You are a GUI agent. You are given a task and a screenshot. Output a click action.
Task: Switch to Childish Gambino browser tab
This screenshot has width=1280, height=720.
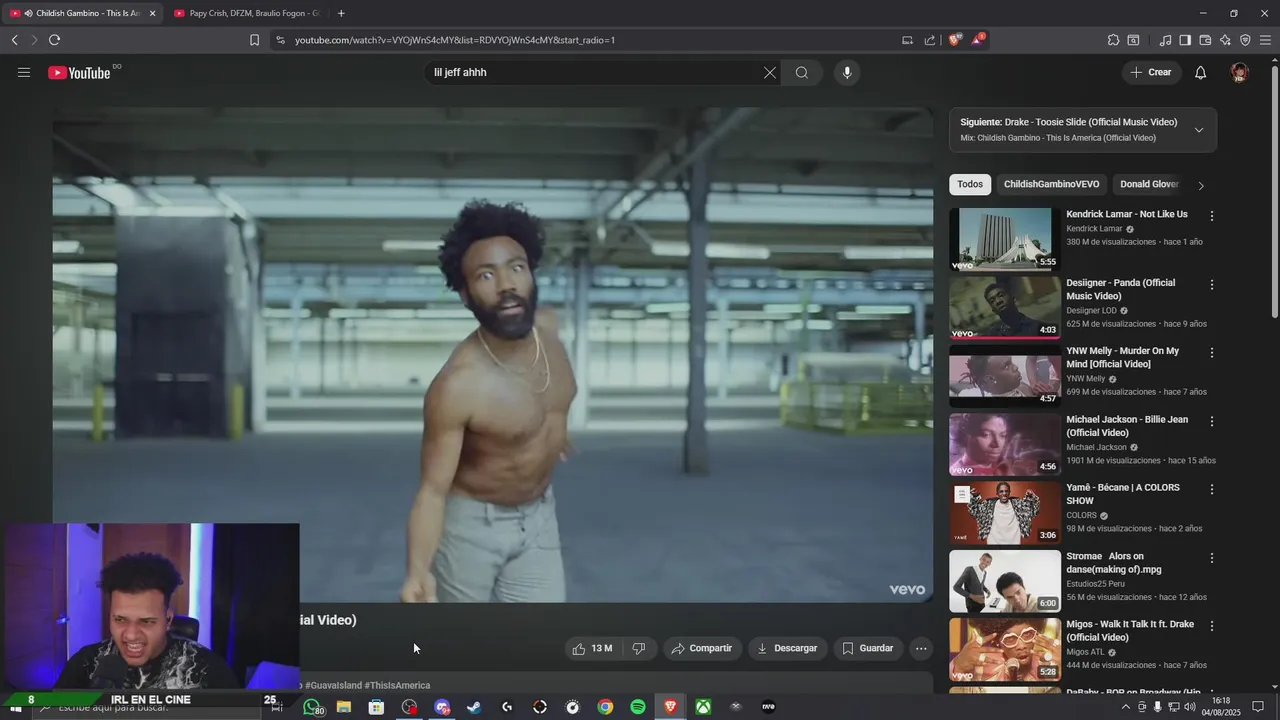click(81, 13)
